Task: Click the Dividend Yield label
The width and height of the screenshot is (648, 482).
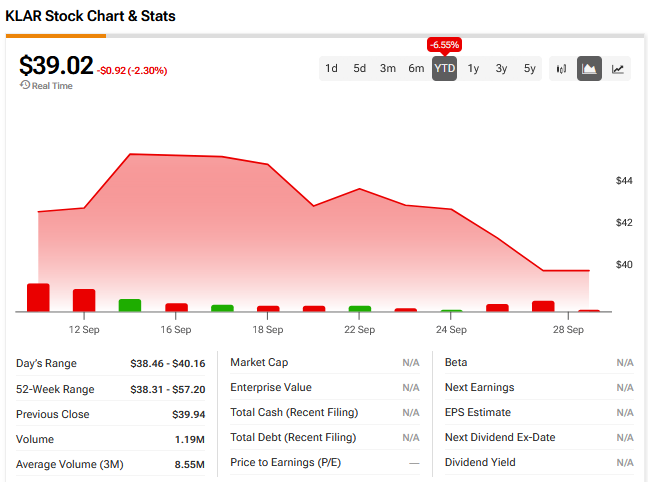Action: (x=480, y=463)
